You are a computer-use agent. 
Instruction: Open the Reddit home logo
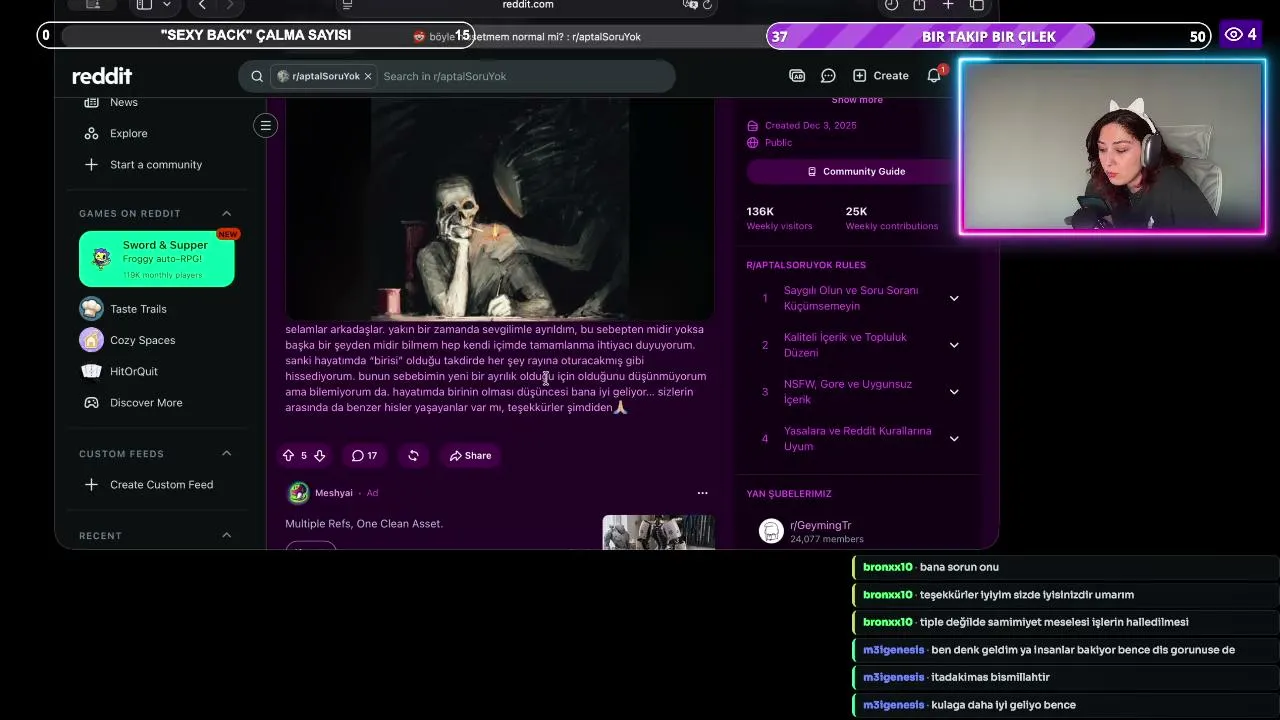[x=102, y=76]
